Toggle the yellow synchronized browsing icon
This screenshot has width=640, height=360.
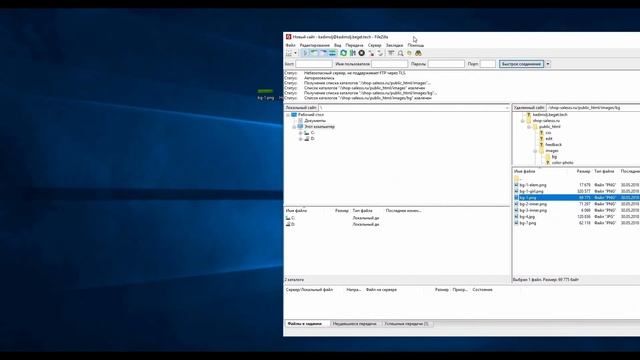pos(409,53)
